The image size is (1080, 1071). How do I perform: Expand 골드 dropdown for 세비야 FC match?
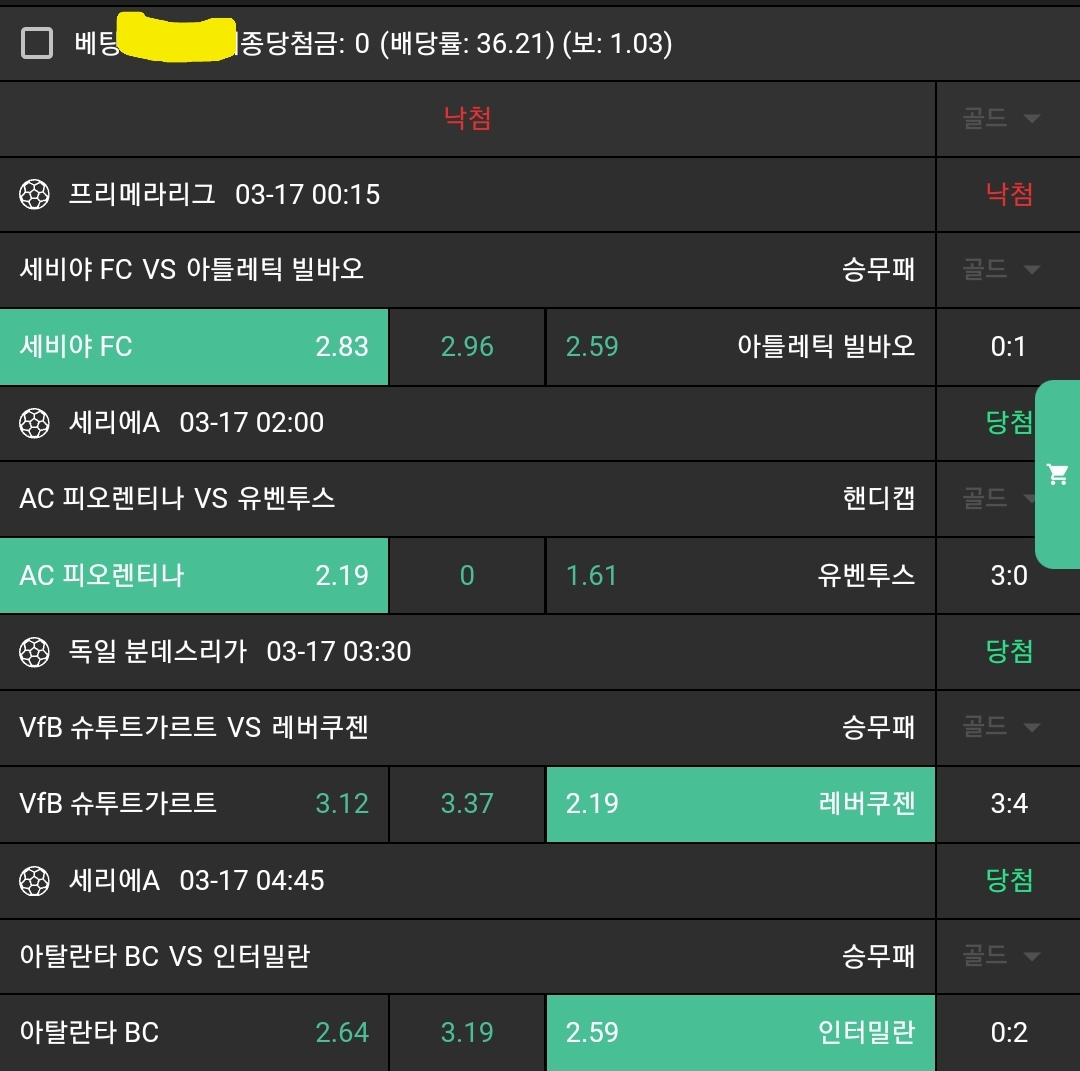(1001, 269)
